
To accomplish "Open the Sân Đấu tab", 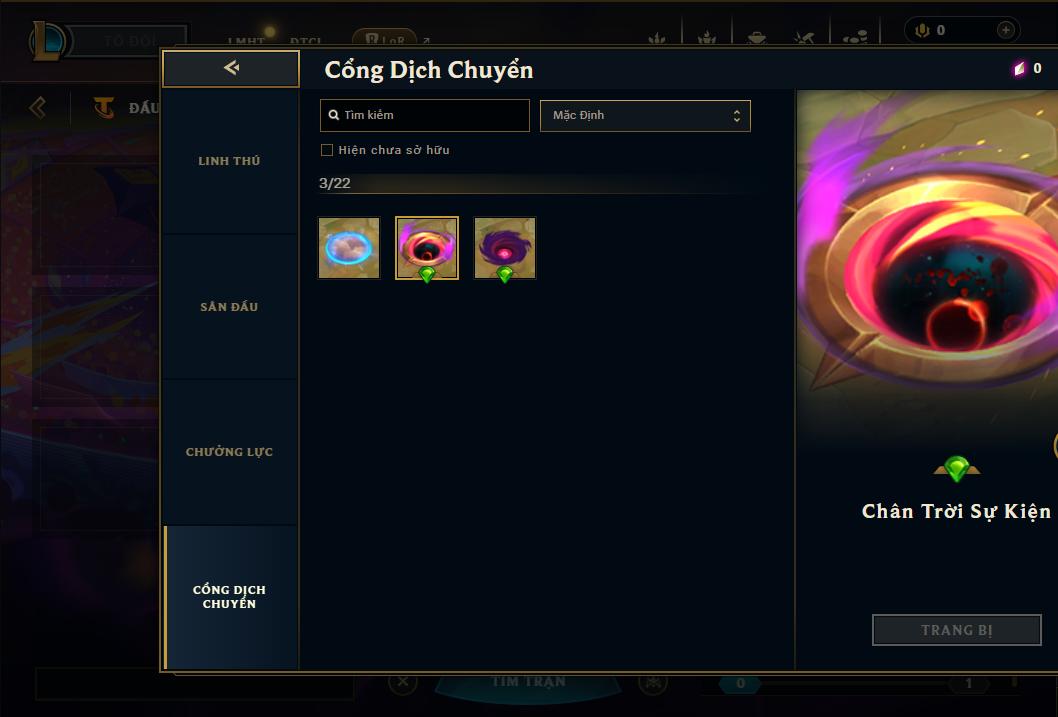I will click(229, 307).
